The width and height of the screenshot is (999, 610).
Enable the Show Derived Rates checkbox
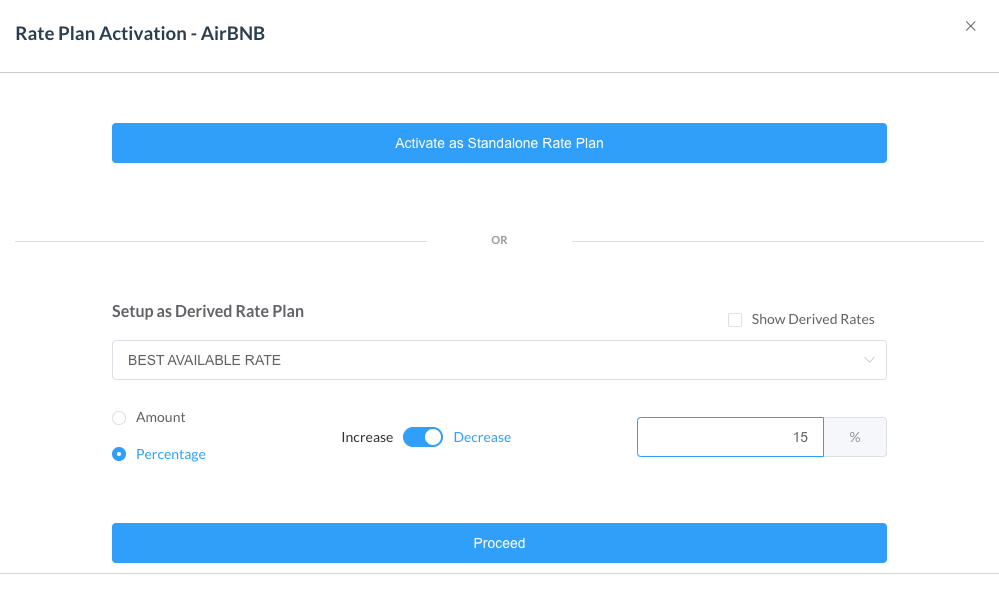735,319
